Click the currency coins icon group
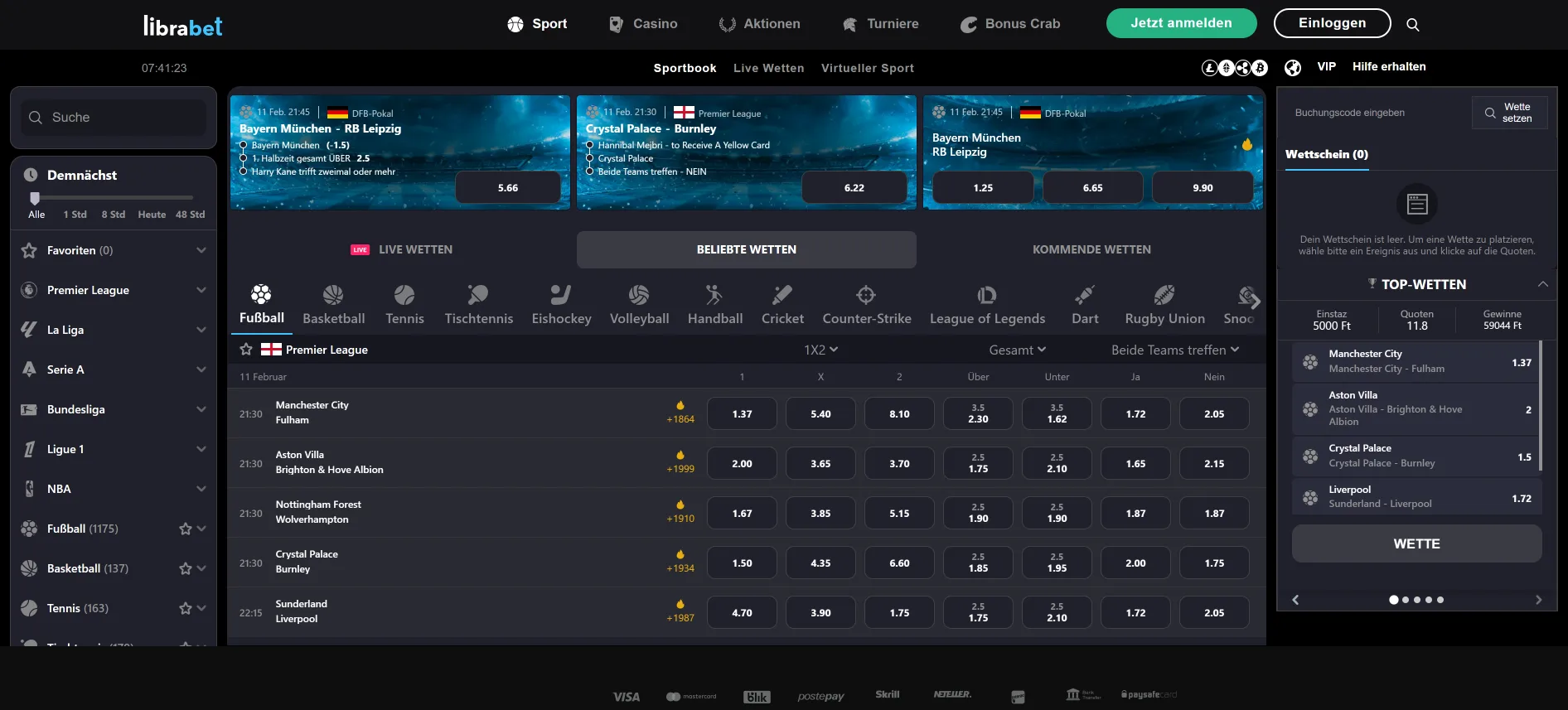Screen dimensions: 1568x710 (x=1235, y=68)
